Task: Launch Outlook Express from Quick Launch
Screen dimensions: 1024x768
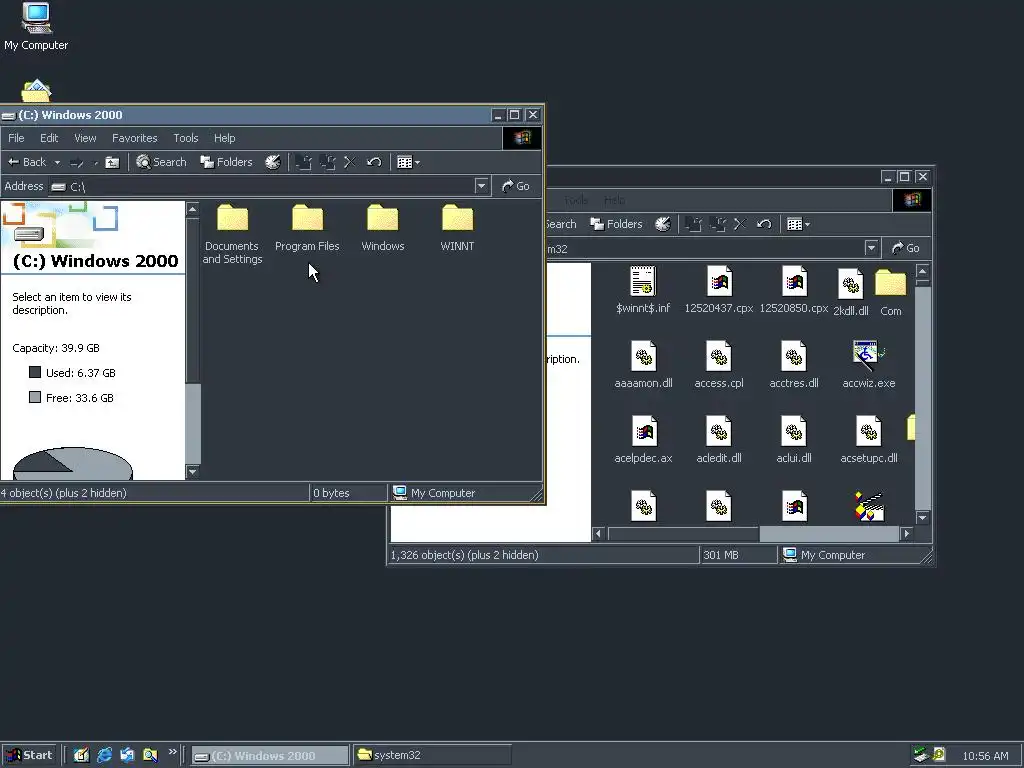Action: tap(127, 755)
